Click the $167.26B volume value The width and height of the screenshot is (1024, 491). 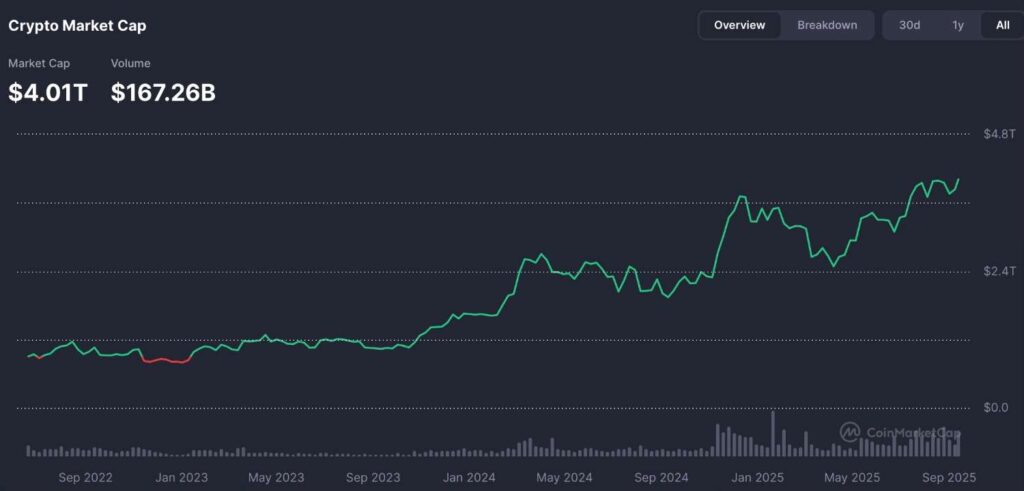(x=163, y=93)
